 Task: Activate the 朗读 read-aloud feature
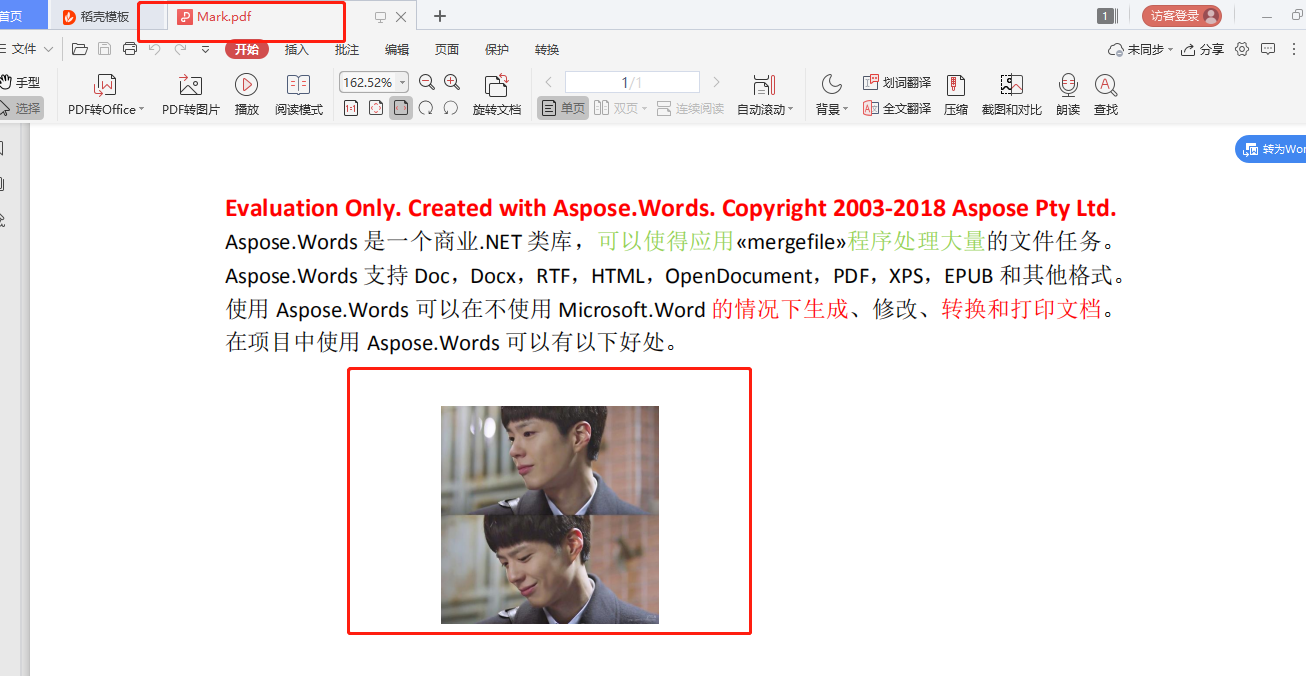(1067, 95)
